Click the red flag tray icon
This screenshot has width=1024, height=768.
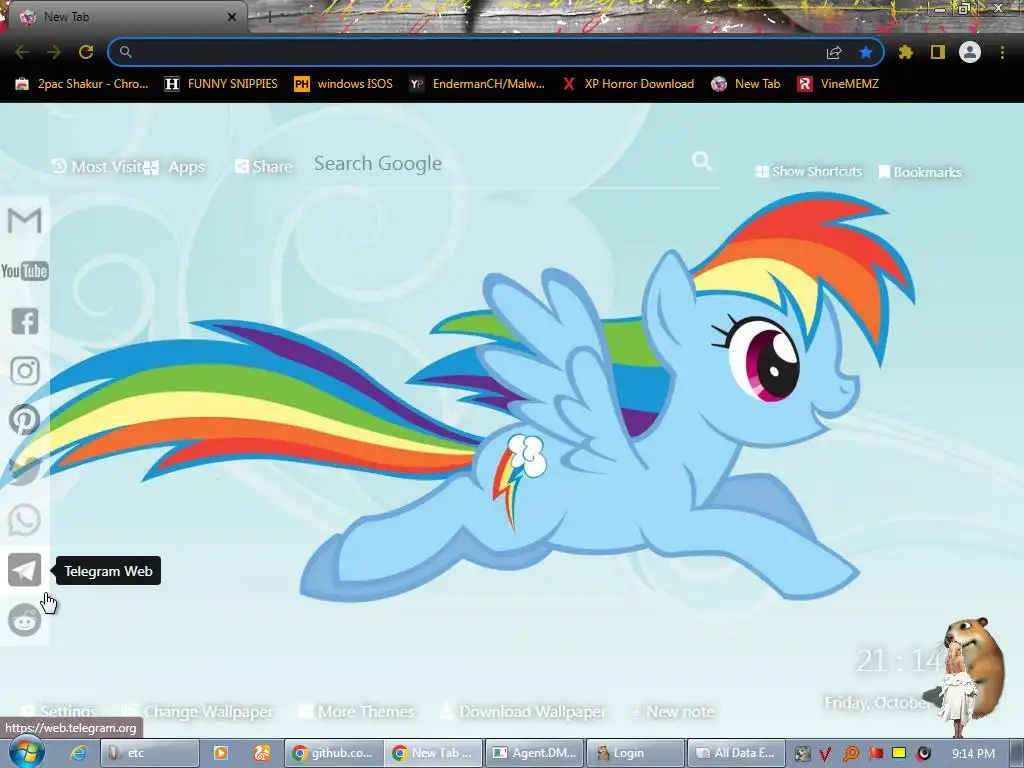click(x=875, y=753)
